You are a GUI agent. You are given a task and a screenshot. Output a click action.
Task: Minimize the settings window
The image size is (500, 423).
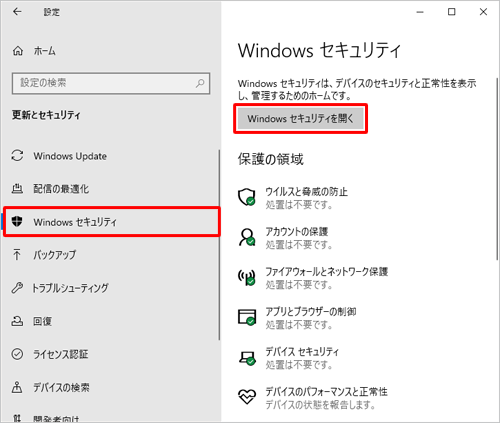point(420,12)
